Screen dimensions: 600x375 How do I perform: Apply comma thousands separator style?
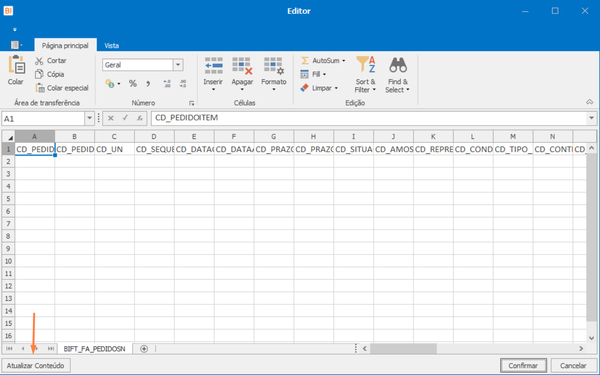click(148, 83)
